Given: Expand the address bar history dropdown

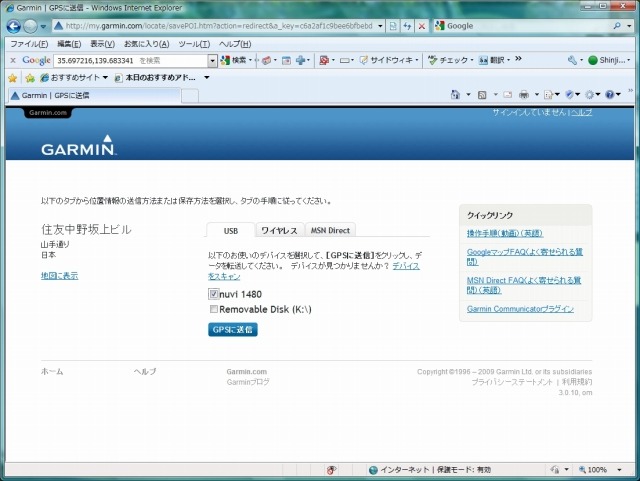Looking at the screenshot, I should 380,26.
